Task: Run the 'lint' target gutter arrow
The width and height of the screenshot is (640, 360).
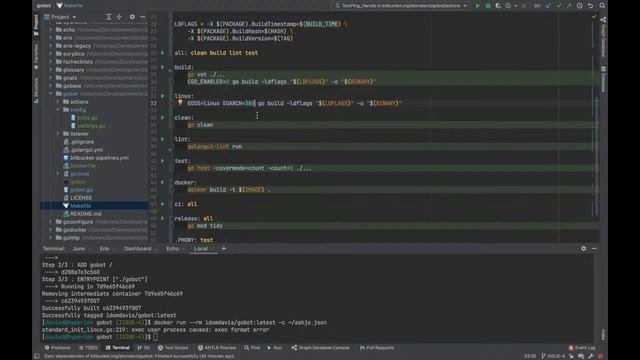Action: (x=162, y=139)
